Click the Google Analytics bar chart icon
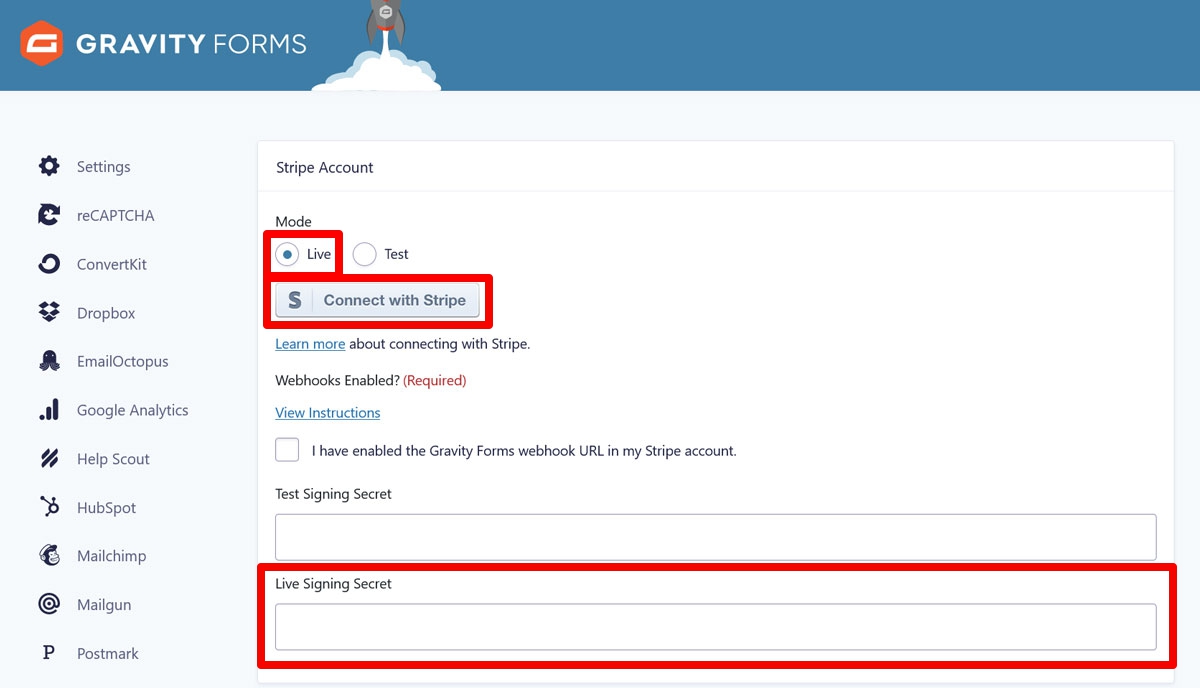 [49, 410]
